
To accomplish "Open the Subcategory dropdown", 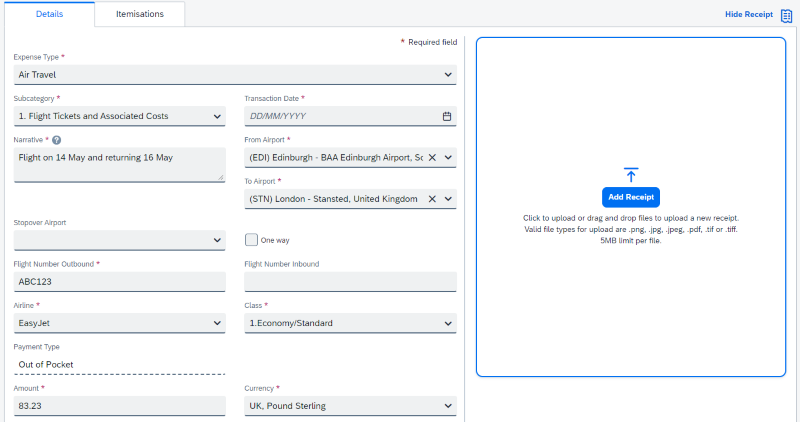I will [x=217, y=116].
